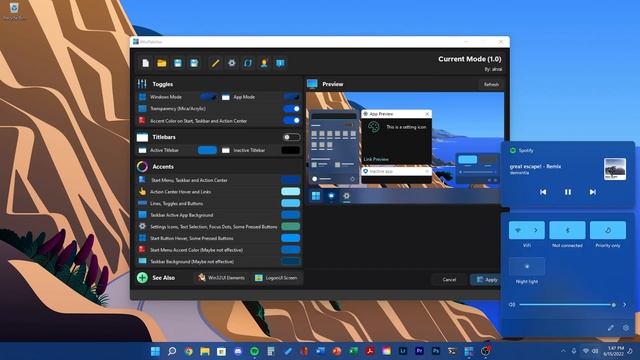The height and width of the screenshot is (360, 640).
Task: Open the Windows Start button on taskbar
Action: (155, 351)
